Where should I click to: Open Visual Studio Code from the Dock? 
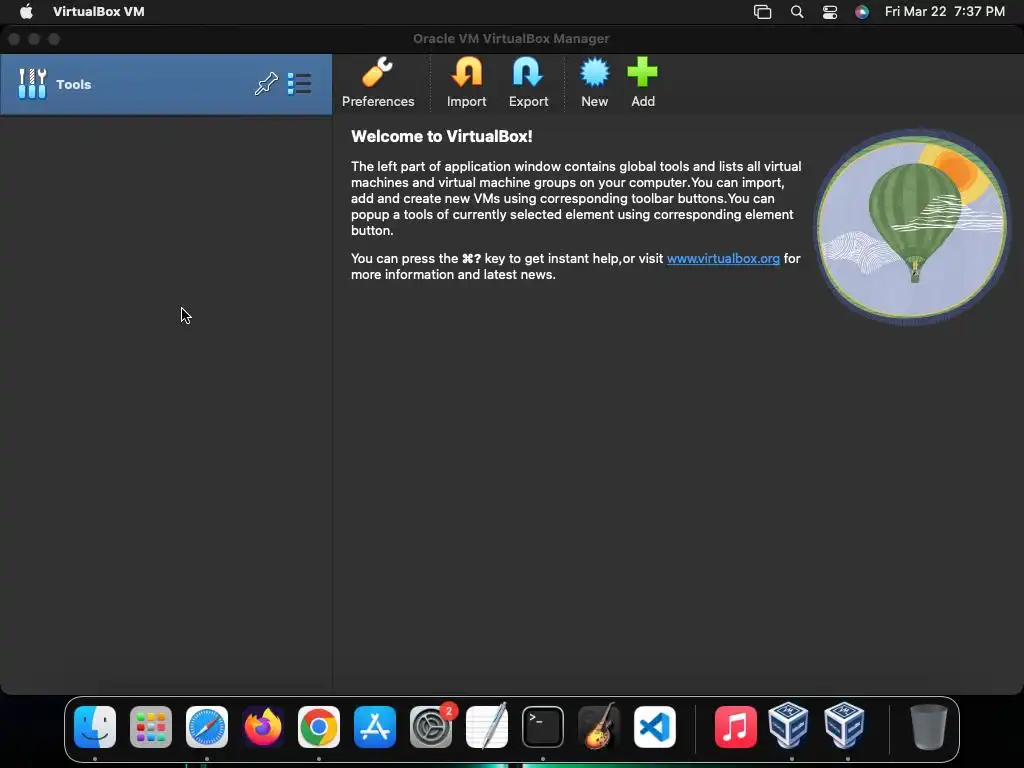(655, 727)
